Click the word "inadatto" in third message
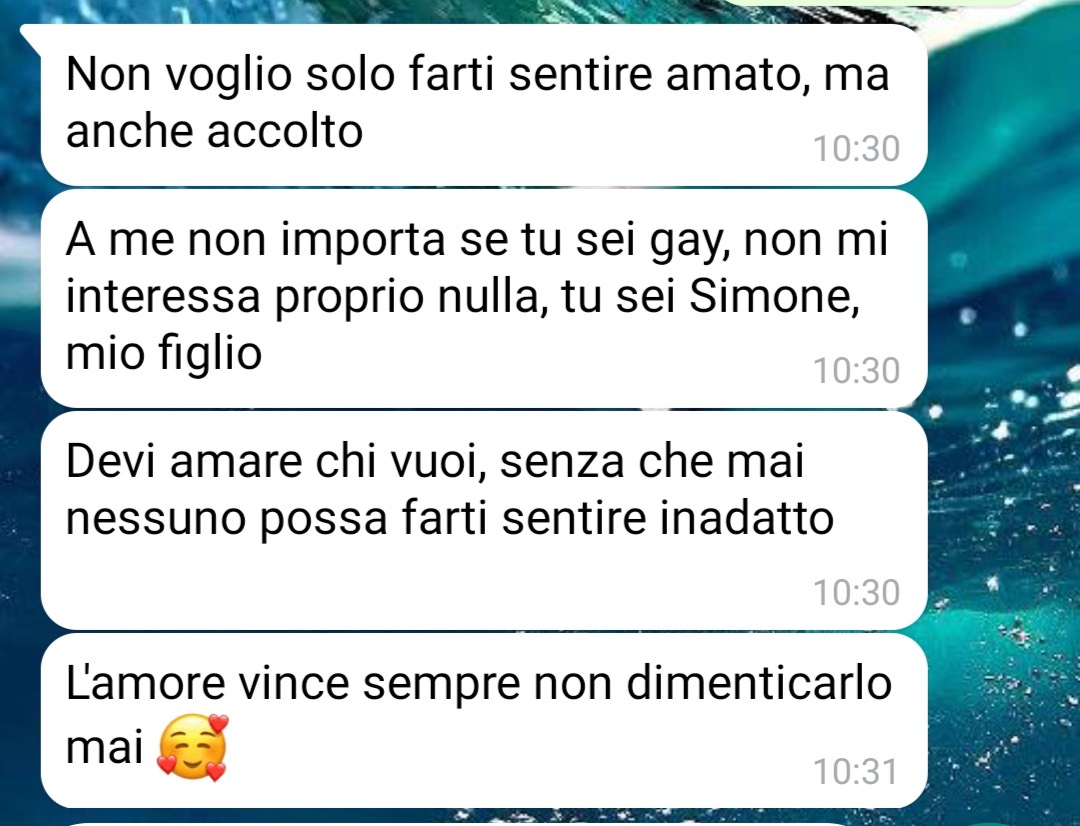This screenshot has height=826, width=1080. [x=747, y=518]
